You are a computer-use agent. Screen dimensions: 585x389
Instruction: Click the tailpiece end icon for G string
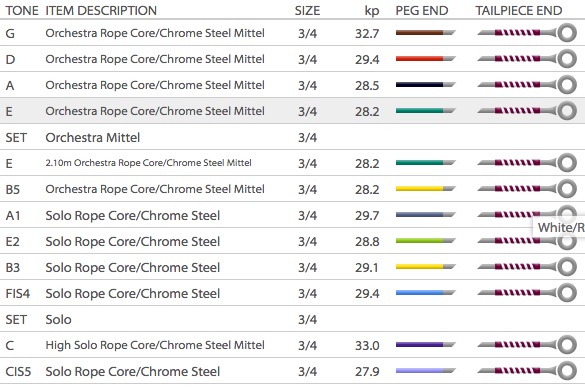[x=527, y=33]
